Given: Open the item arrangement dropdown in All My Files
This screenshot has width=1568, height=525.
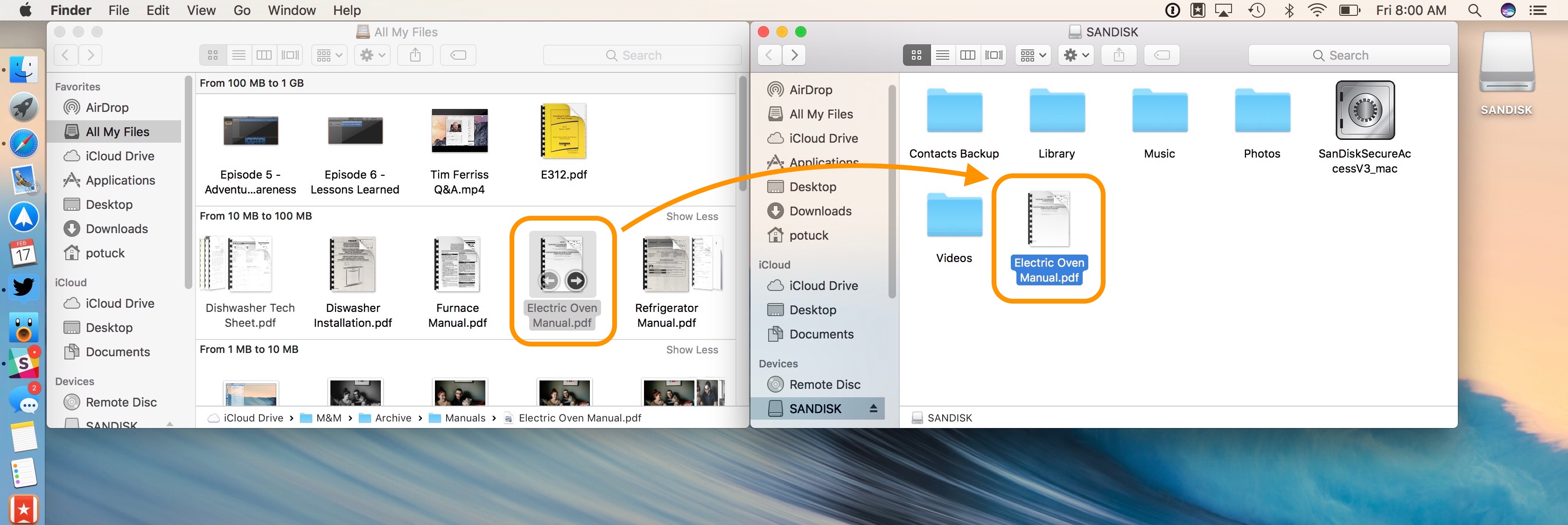Looking at the screenshot, I should (x=328, y=55).
